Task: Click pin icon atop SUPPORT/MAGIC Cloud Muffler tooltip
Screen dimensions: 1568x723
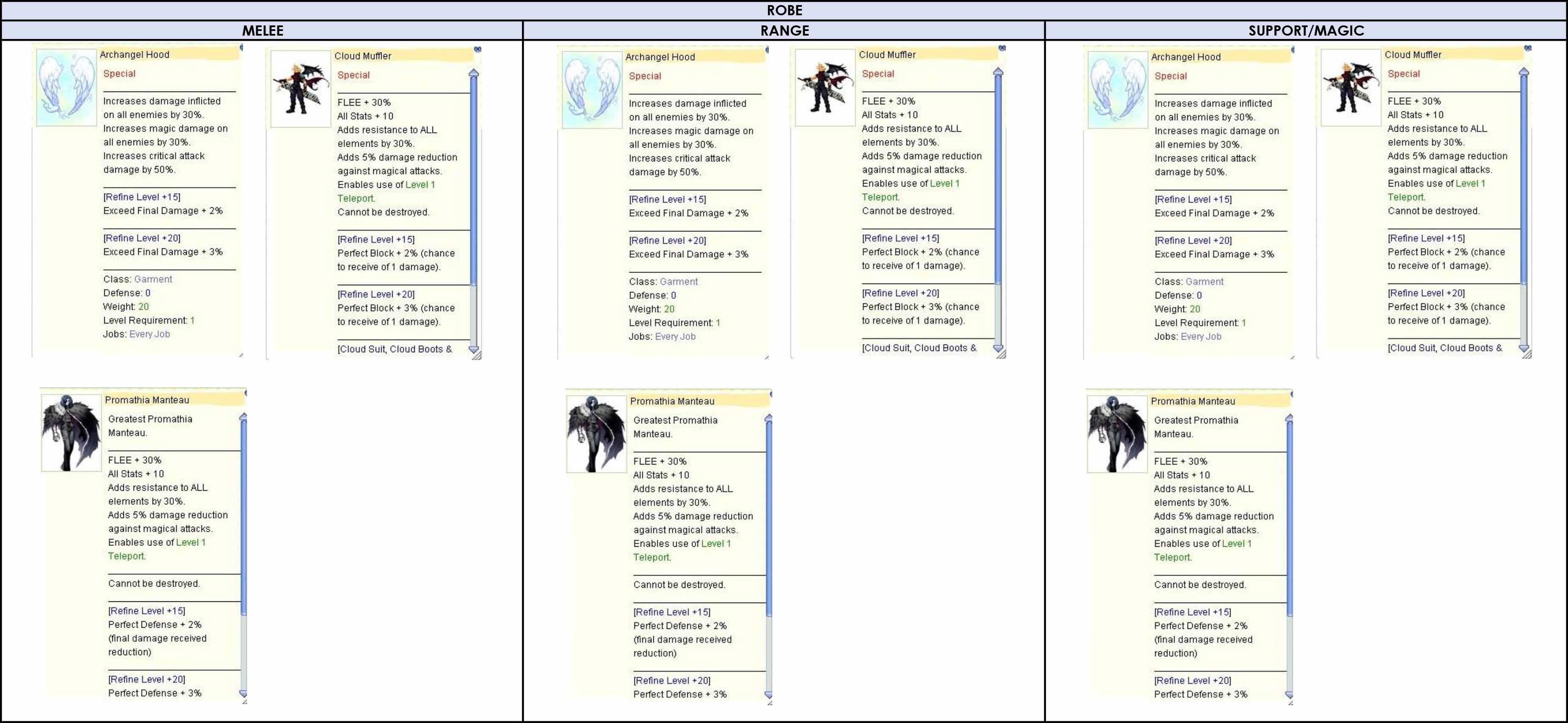Action: click(1528, 47)
